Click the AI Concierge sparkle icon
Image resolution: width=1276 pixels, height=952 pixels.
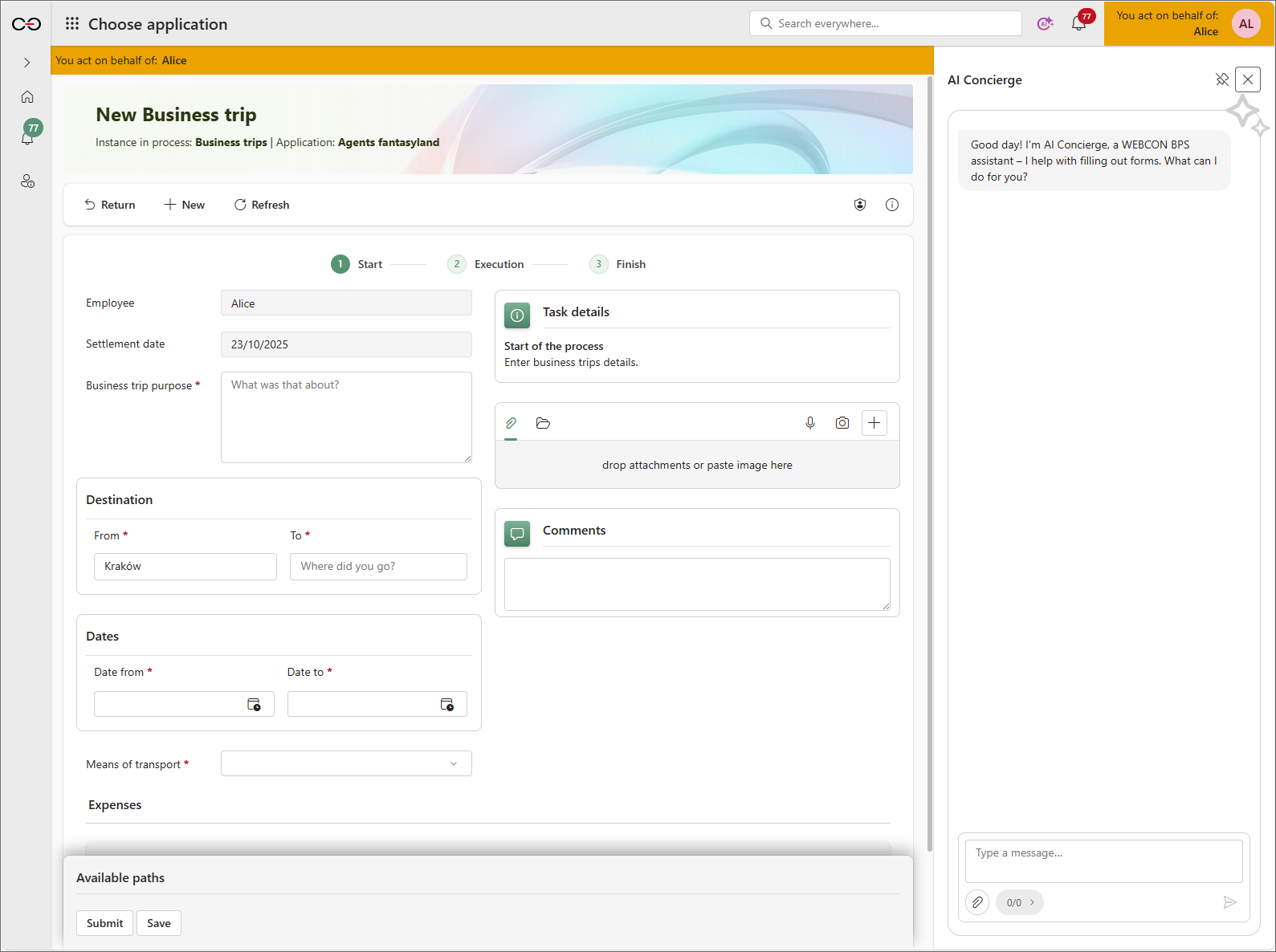pyautogui.click(x=1045, y=23)
